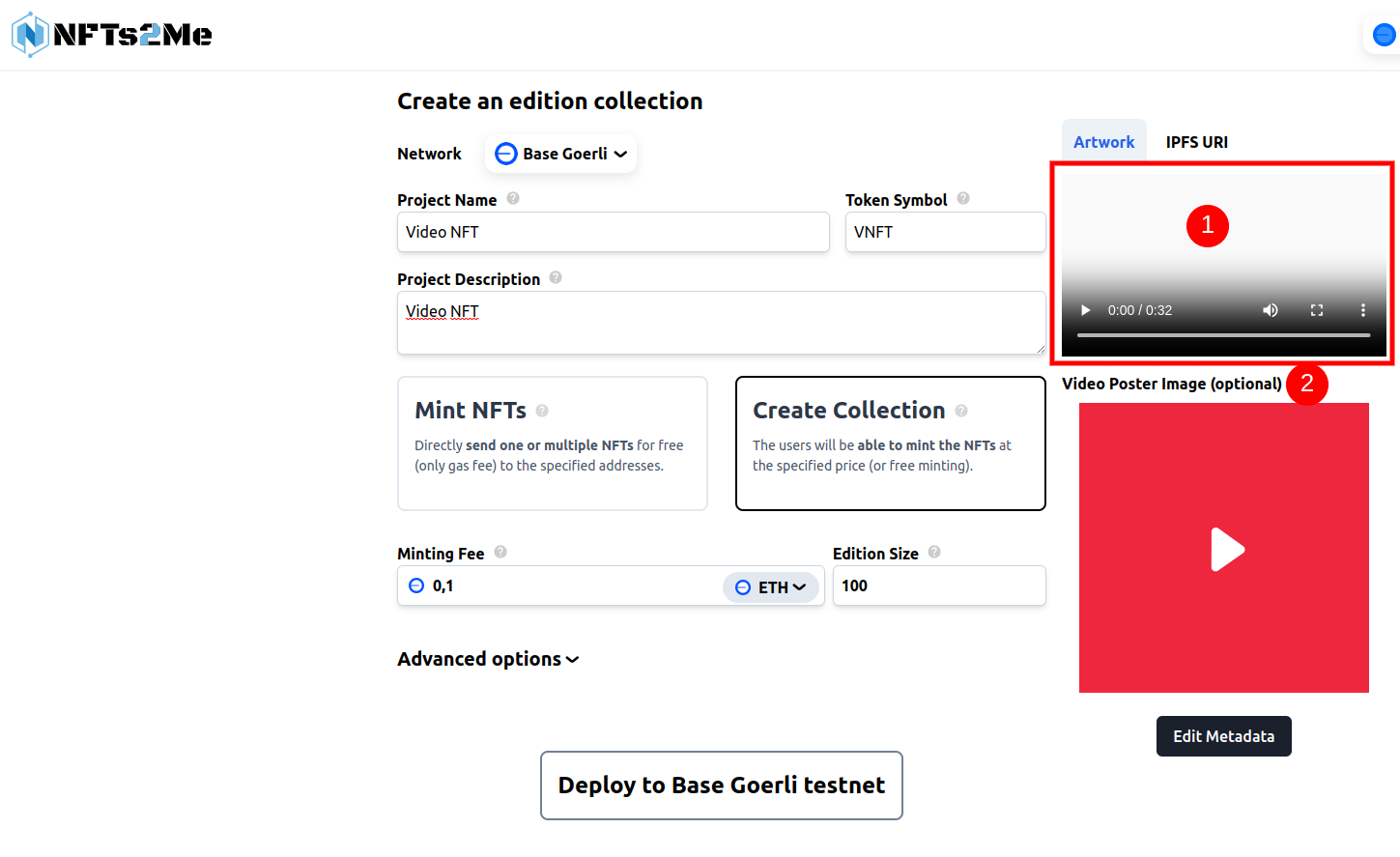Play the artwork video
1400x857 pixels.
point(1085,310)
